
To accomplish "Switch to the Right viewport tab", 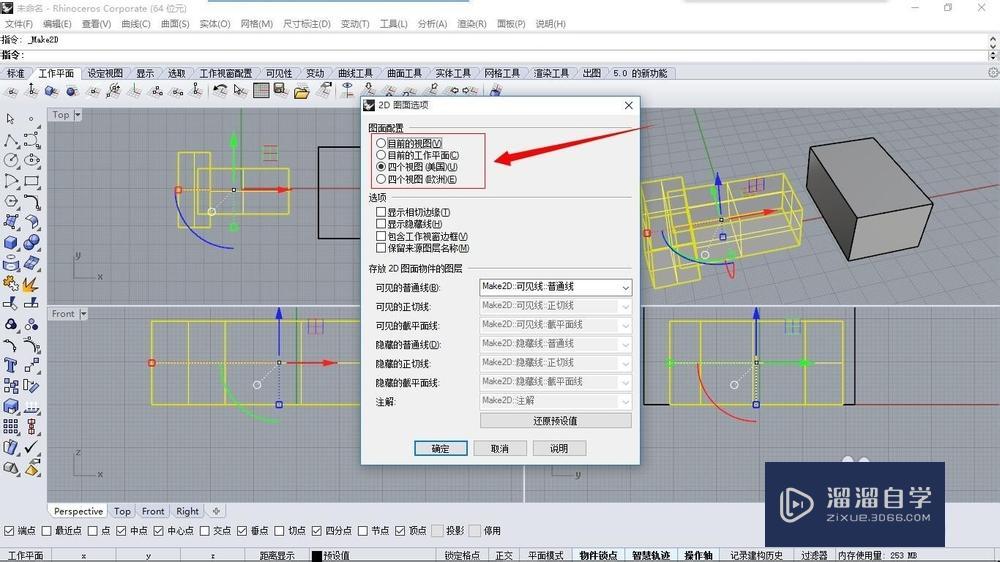I will tap(188, 511).
